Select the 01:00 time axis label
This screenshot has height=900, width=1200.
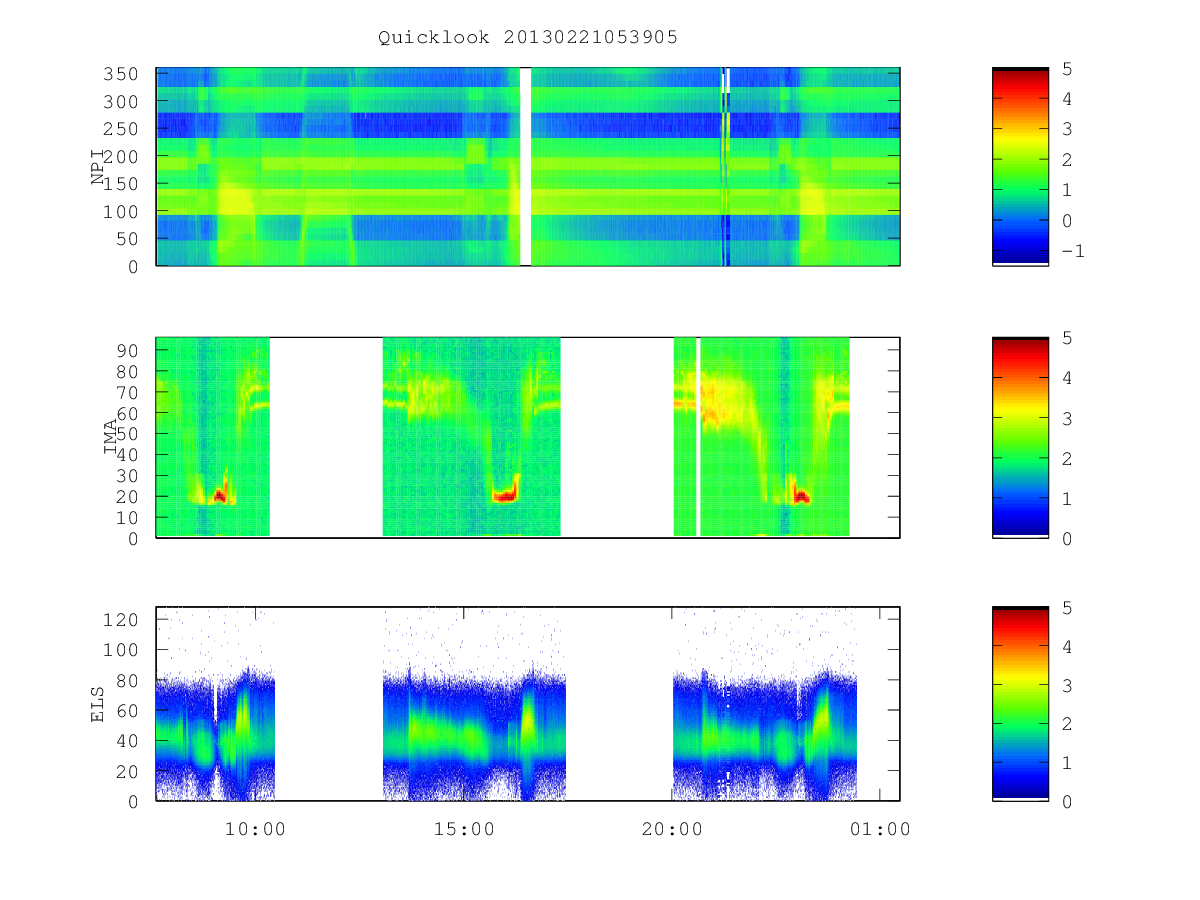pyautogui.click(x=880, y=829)
